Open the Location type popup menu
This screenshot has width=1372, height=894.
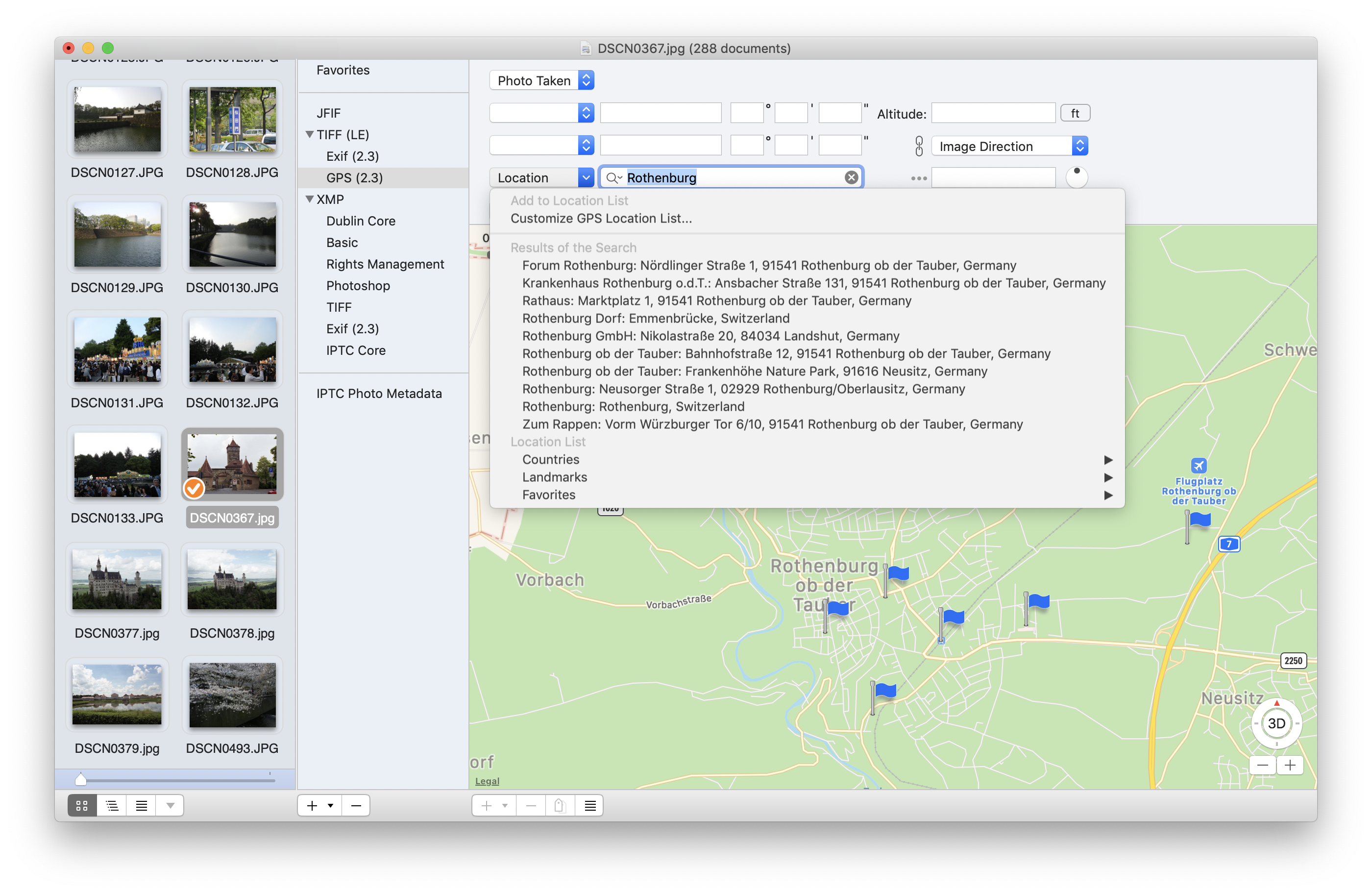click(541, 177)
